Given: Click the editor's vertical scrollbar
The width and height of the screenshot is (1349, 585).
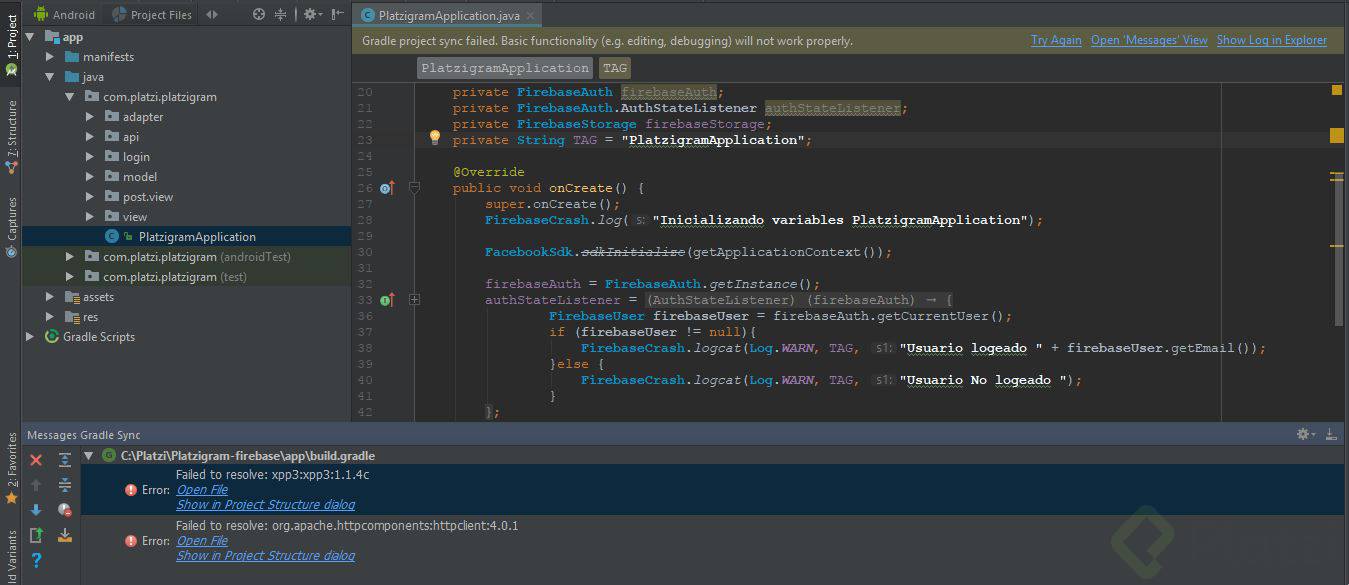Looking at the screenshot, I should pyautogui.click(x=1337, y=250).
